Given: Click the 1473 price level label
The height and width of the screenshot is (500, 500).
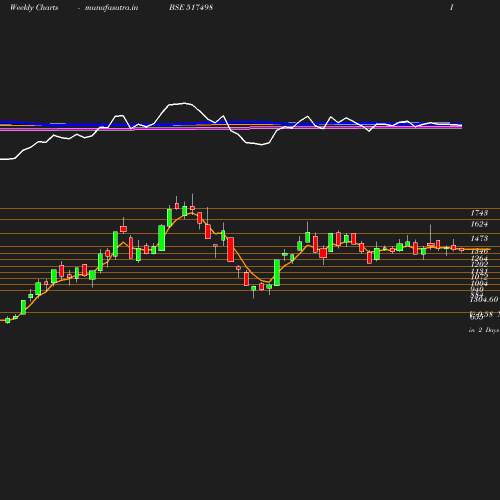Looking at the screenshot, I should point(479,238).
